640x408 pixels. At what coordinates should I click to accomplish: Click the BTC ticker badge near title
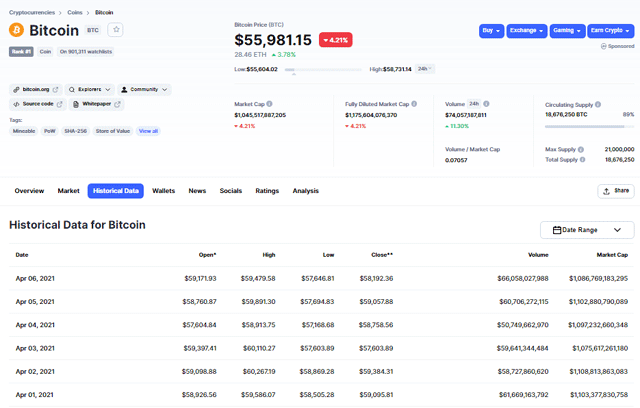tap(93, 30)
